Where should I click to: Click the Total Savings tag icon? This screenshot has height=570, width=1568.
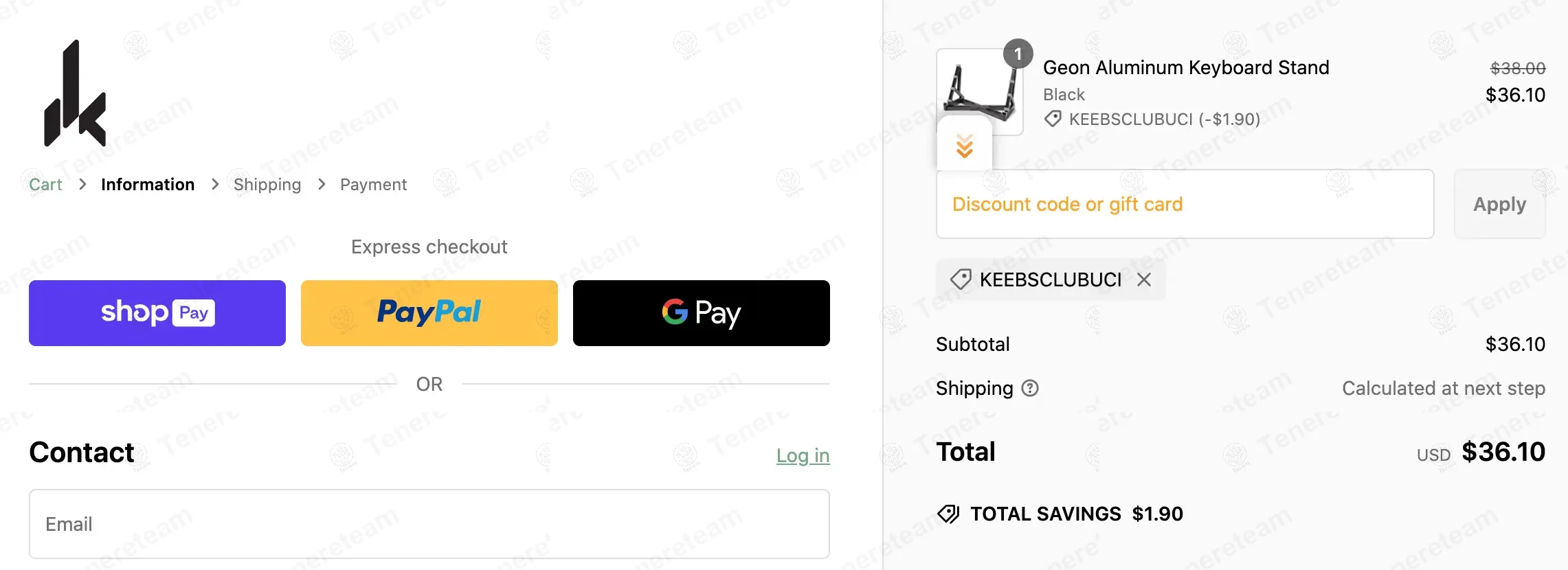(948, 514)
